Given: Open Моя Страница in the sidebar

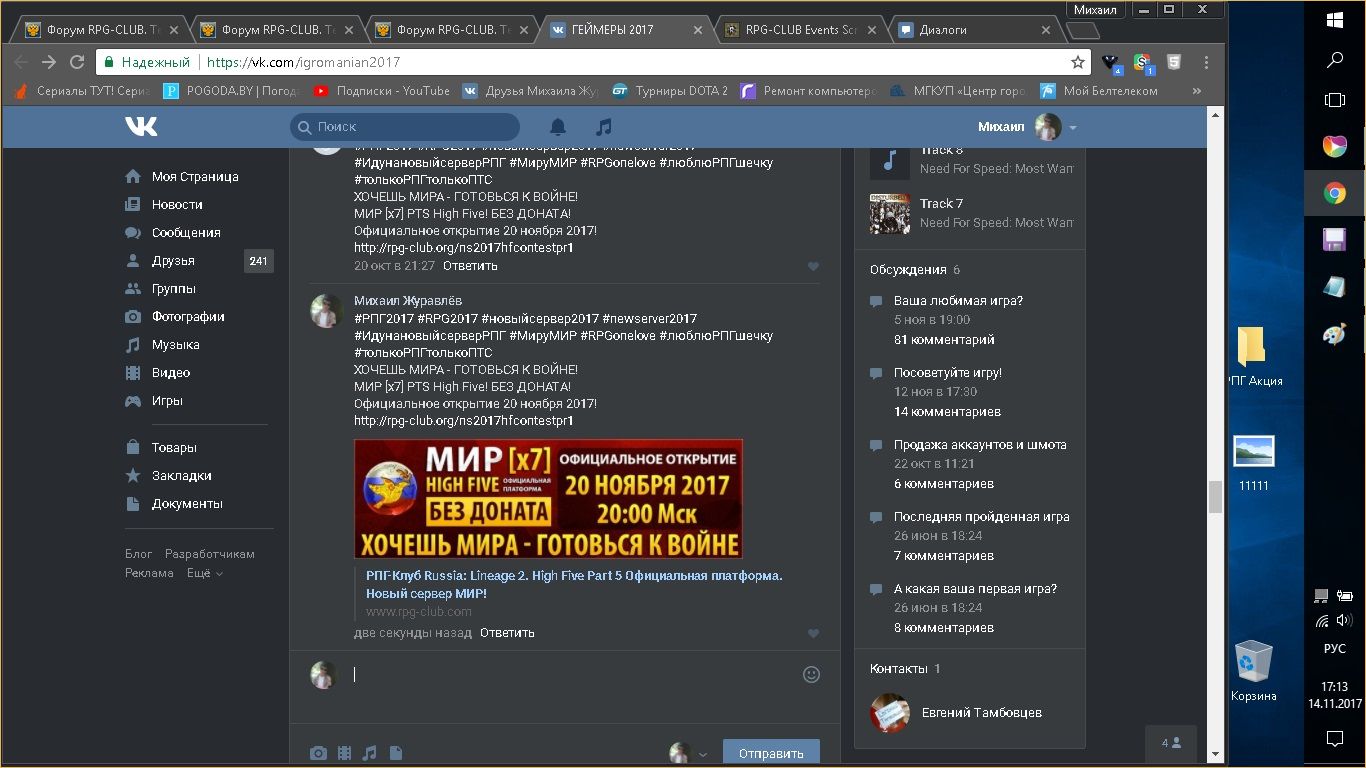Looking at the screenshot, I should point(195,176).
